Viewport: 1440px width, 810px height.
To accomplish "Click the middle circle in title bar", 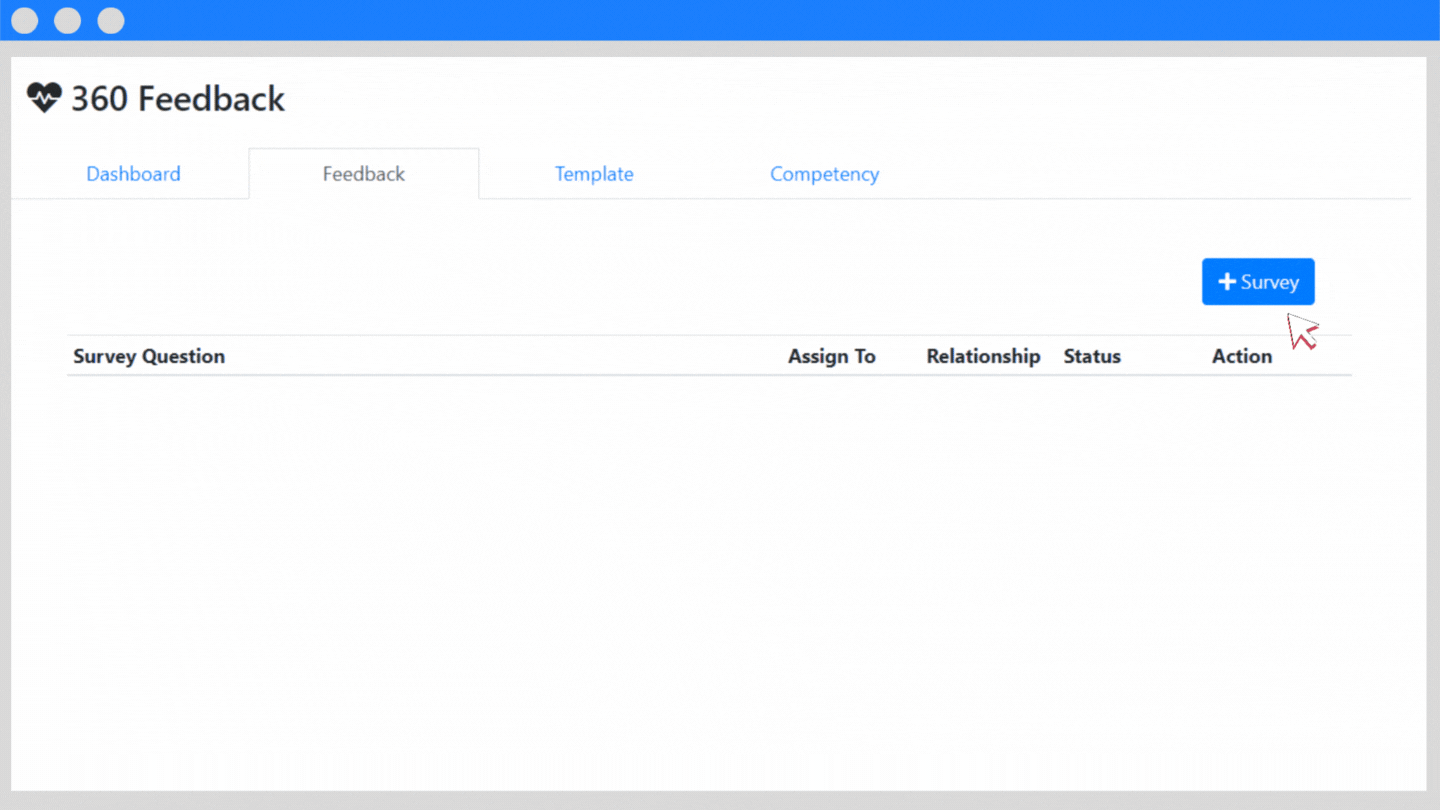I will (x=68, y=20).
